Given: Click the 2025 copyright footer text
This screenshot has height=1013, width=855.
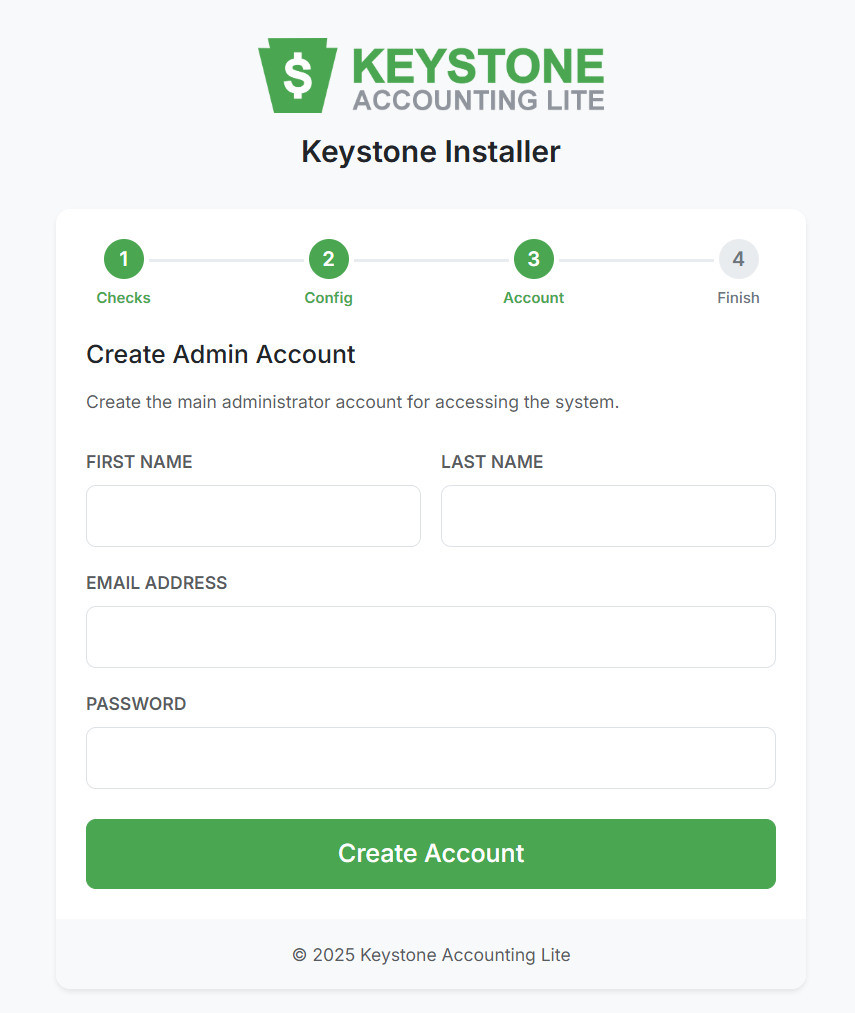Looking at the screenshot, I should point(430,955).
